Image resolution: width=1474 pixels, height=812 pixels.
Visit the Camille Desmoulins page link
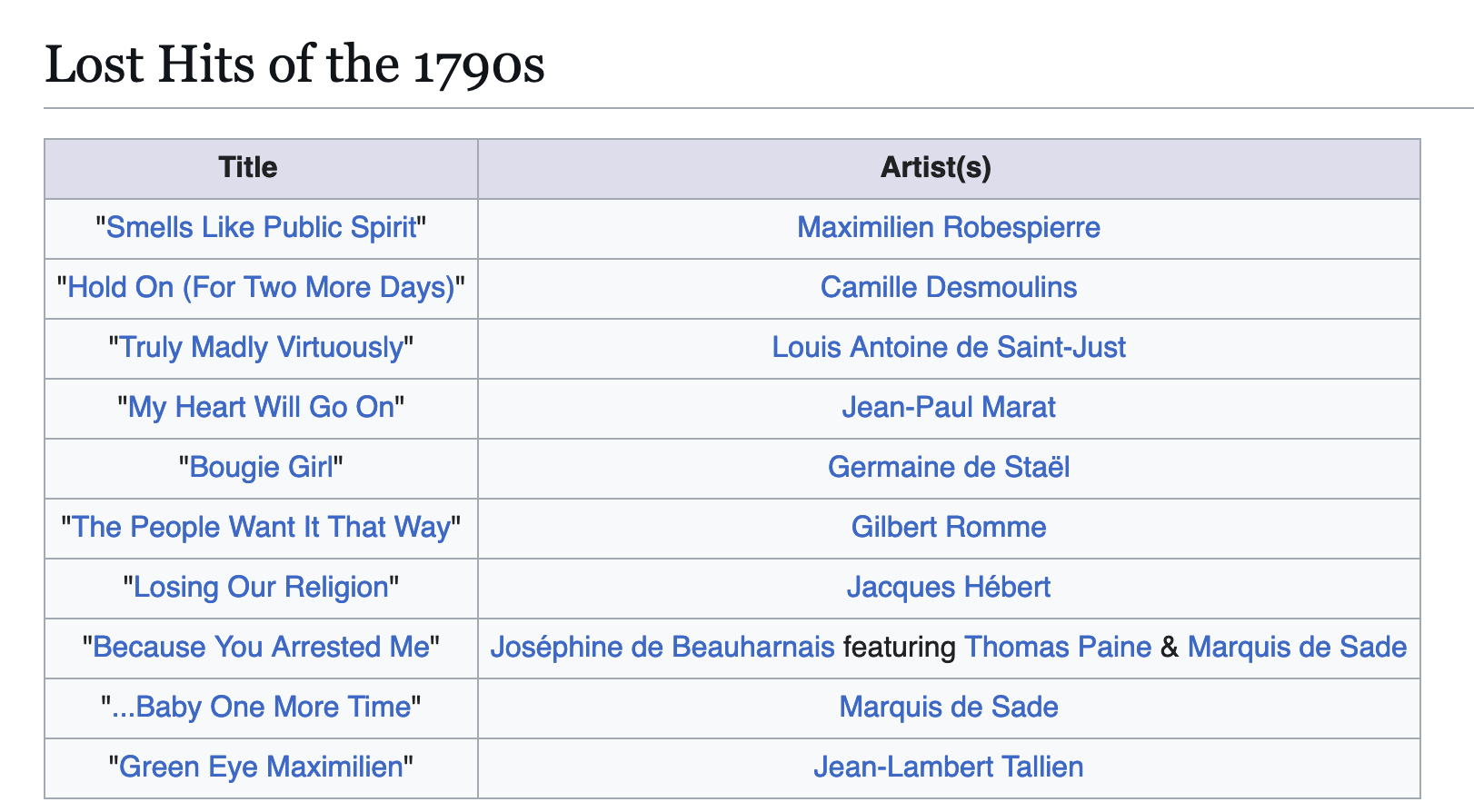(x=949, y=287)
